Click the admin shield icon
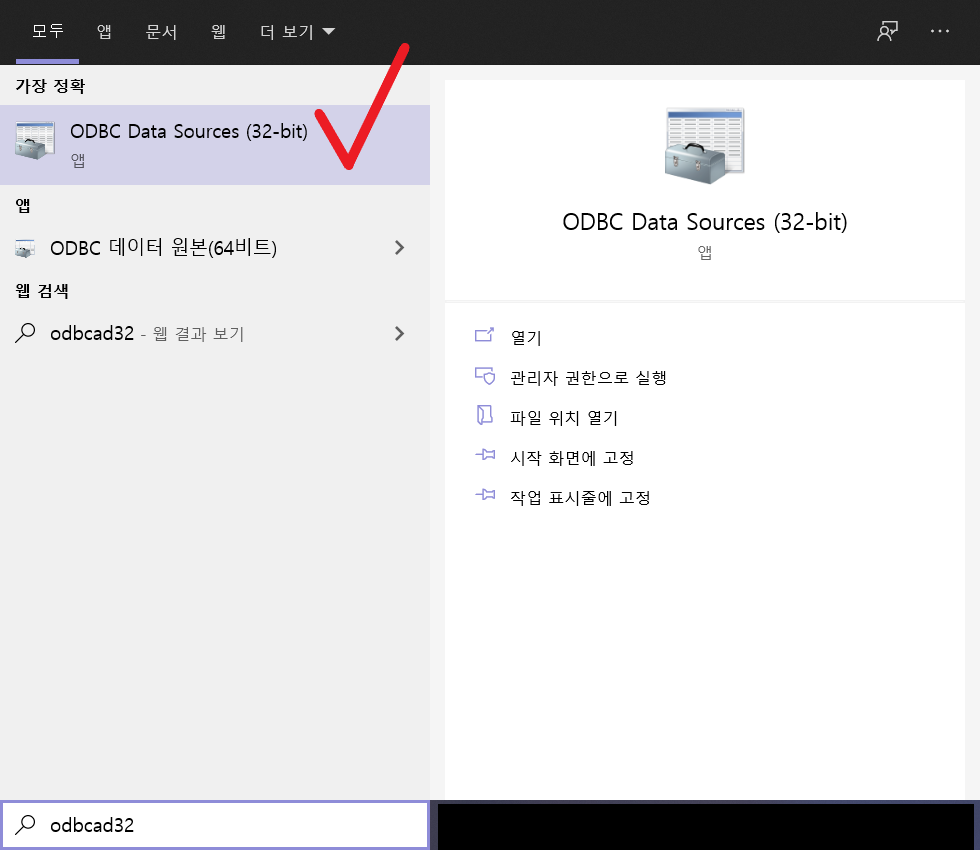Image resolution: width=980 pixels, height=850 pixels. tap(485, 376)
